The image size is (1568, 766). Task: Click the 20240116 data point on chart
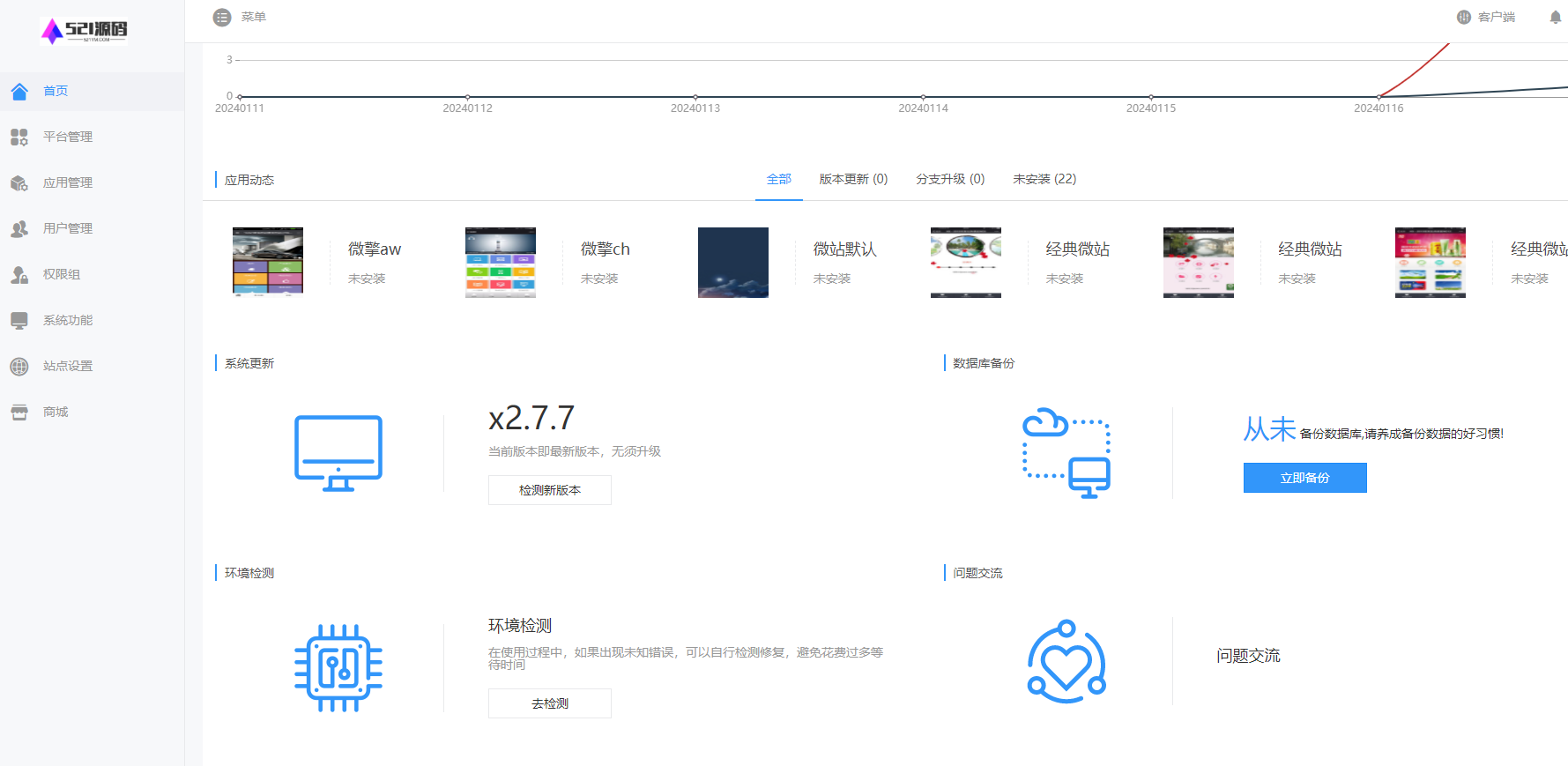[x=1379, y=97]
